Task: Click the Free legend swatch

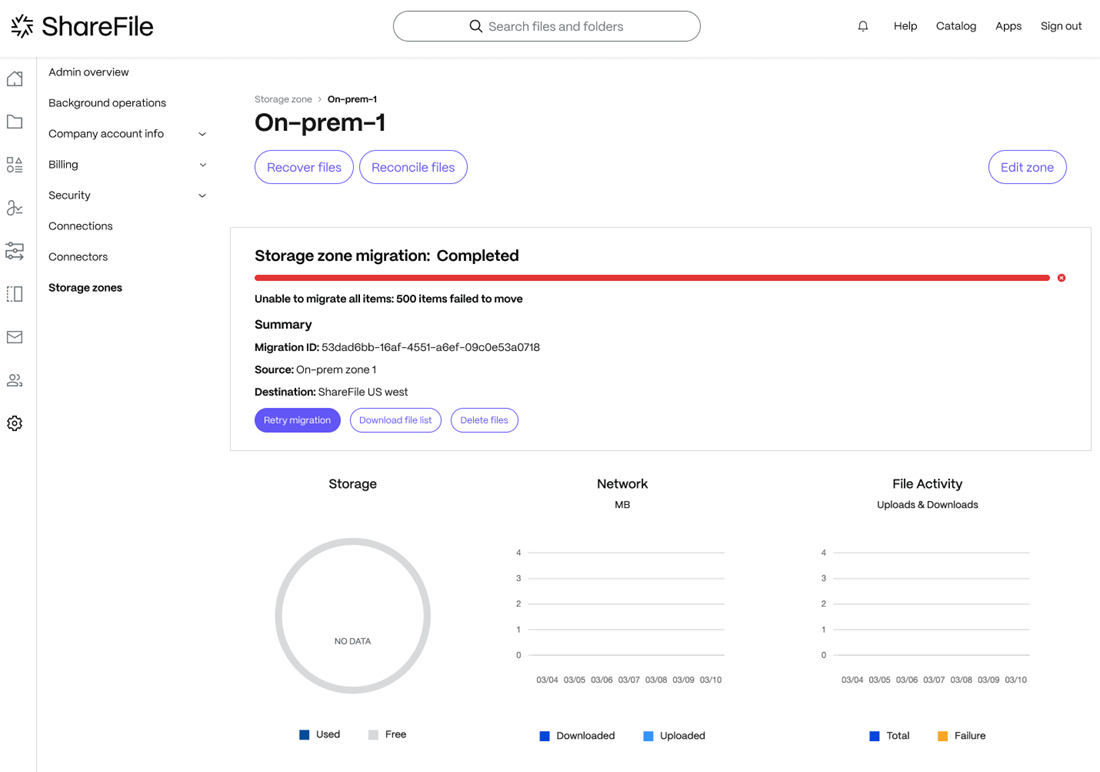Action: pyautogui.click(x=373, y=735)
